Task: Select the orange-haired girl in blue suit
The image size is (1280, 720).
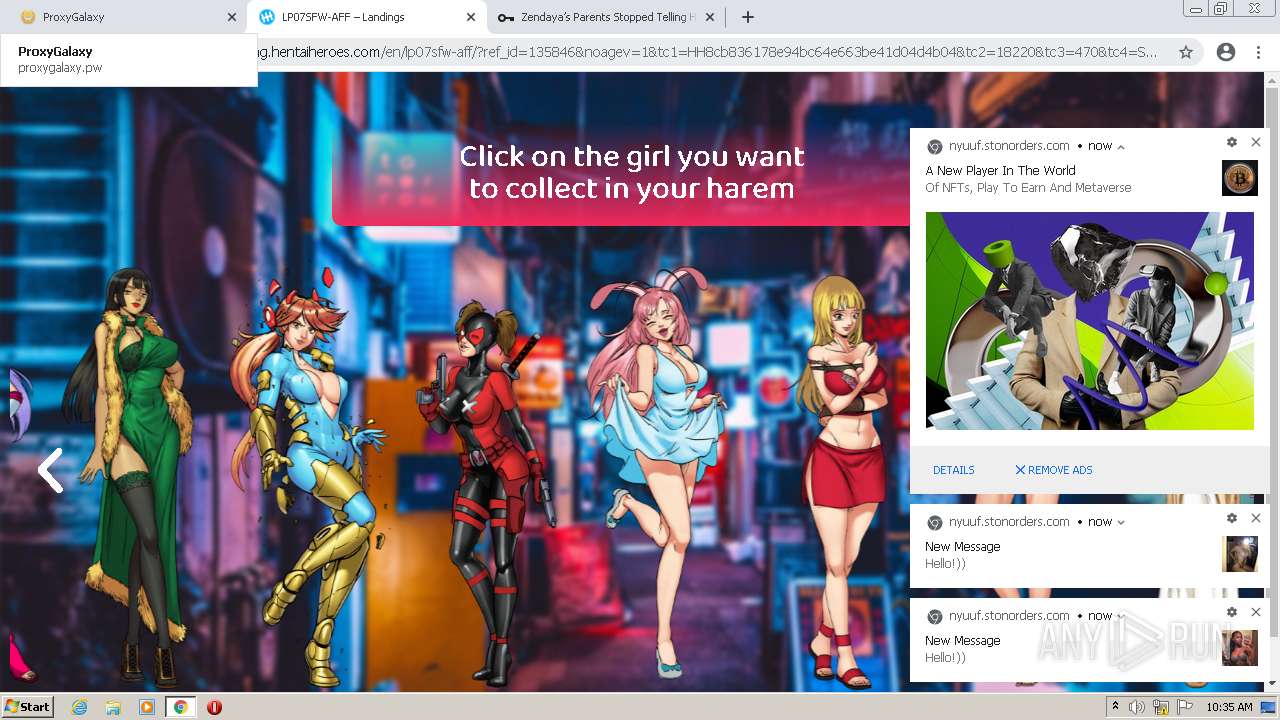Action: click(x=310, y=475)
